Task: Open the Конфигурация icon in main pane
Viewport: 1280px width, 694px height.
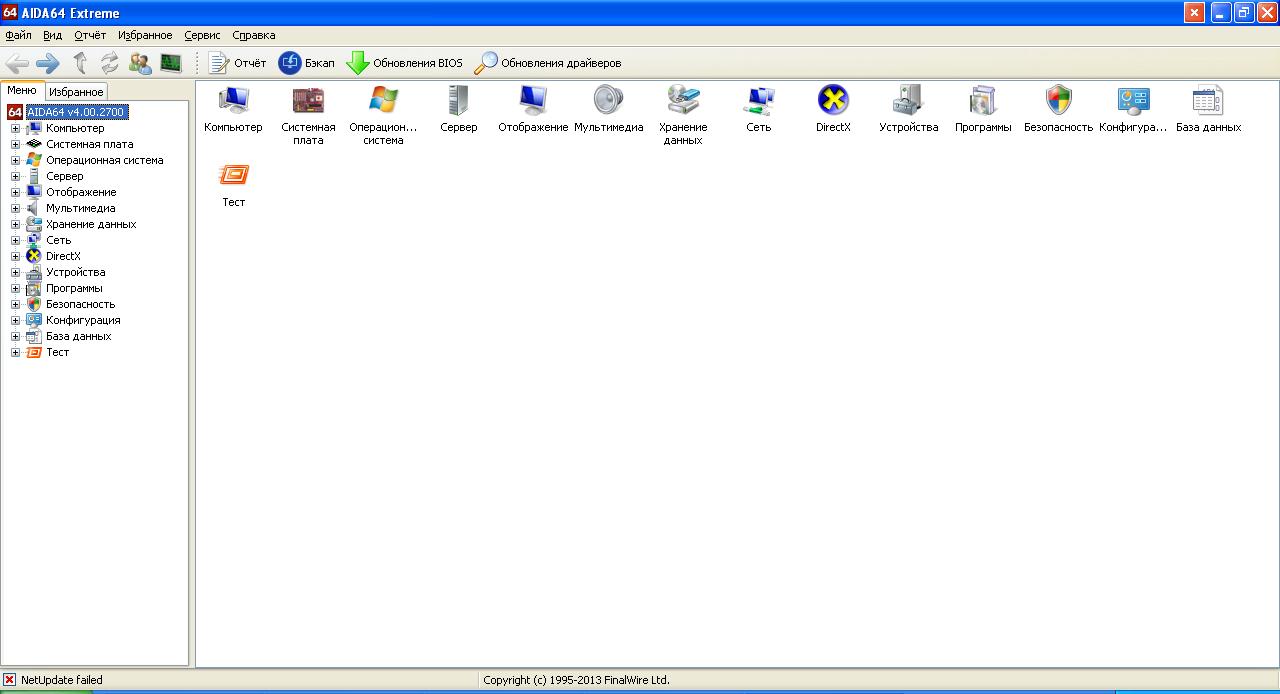Action: [1133, 100]
